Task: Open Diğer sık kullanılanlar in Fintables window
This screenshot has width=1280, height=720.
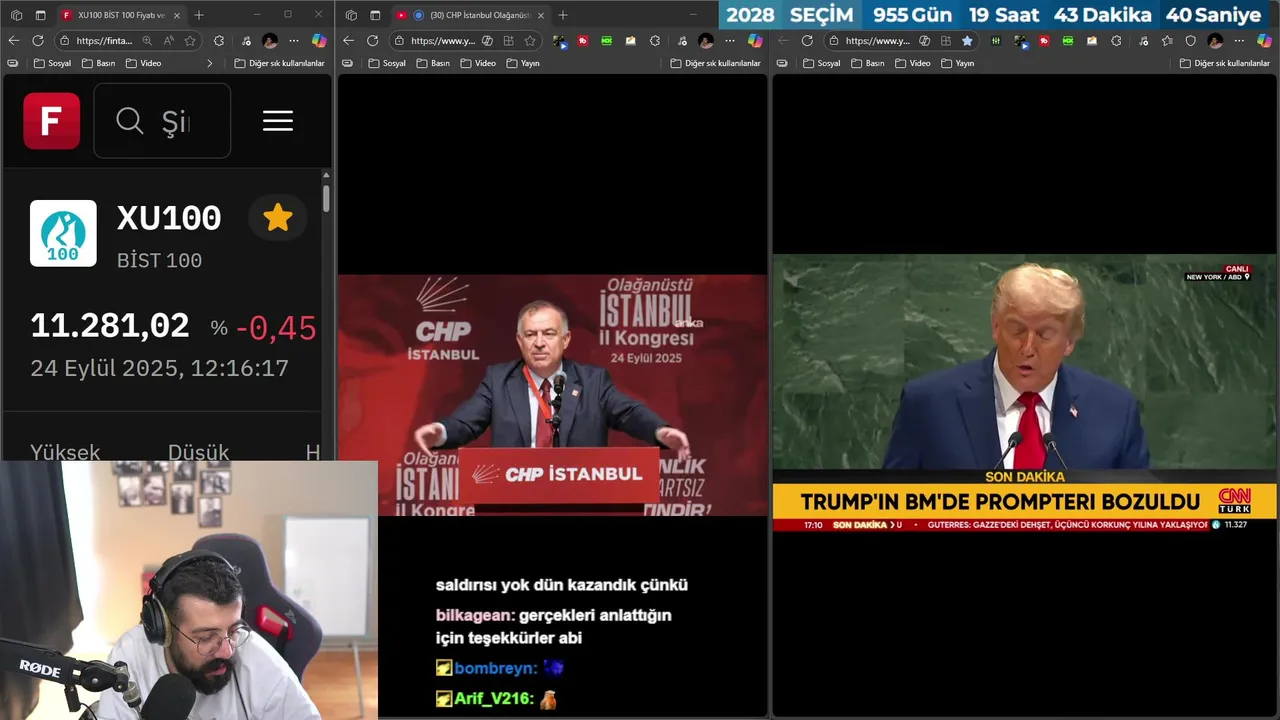Action: [x=279, y=63]
